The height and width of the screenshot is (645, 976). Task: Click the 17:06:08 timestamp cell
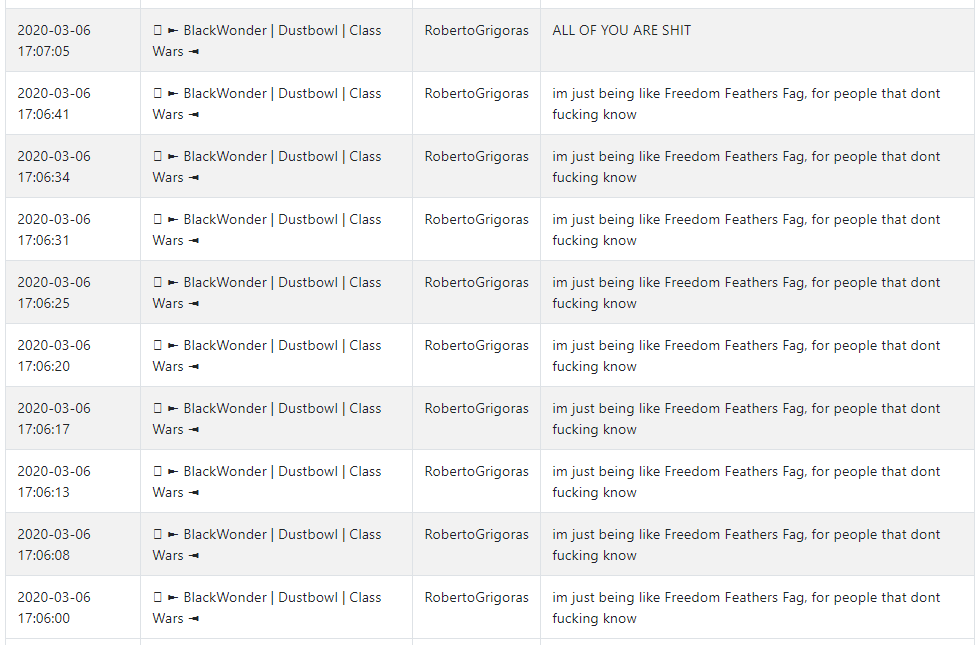(54, 544)
